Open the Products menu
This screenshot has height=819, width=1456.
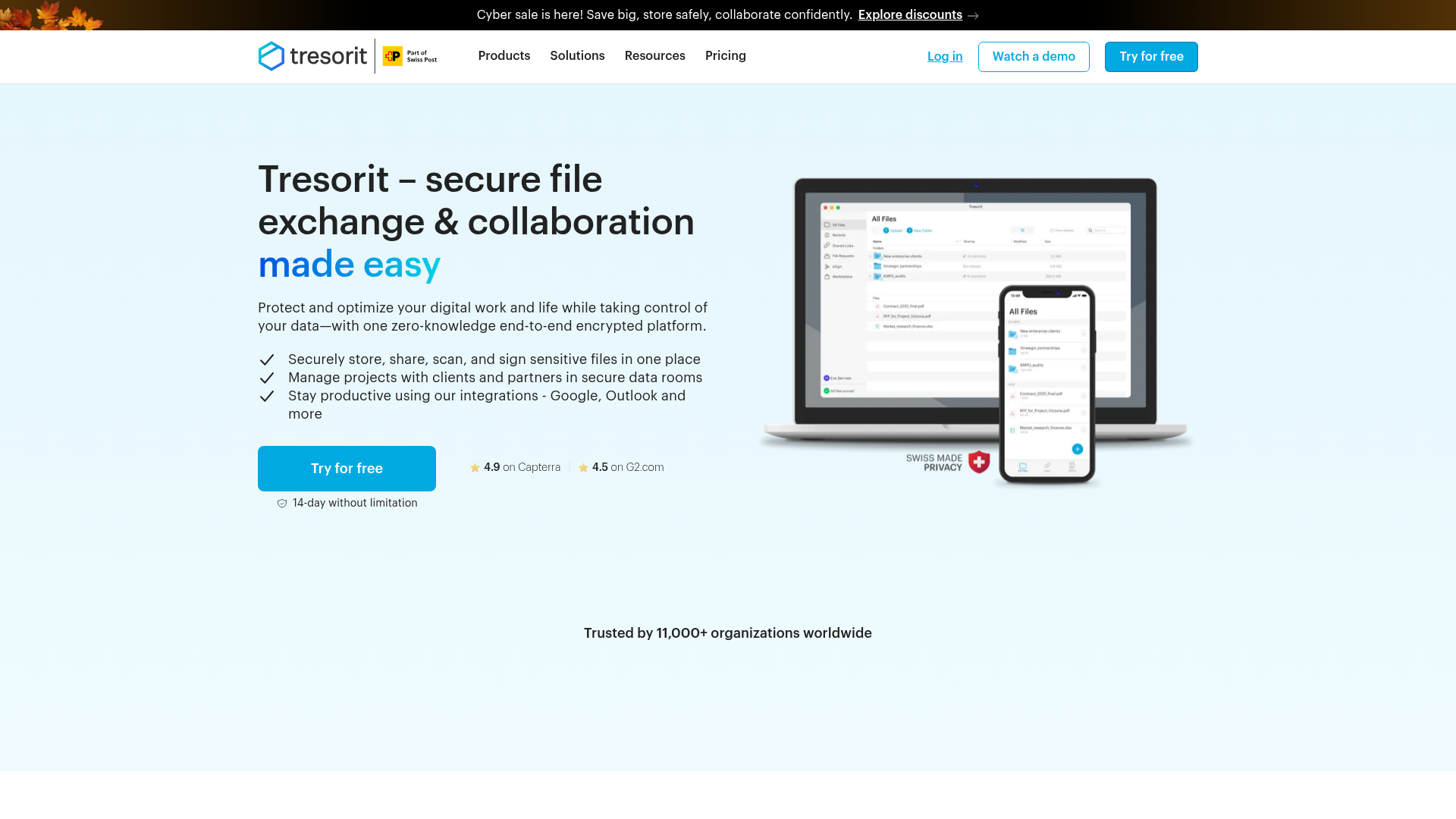pos(504,56)
